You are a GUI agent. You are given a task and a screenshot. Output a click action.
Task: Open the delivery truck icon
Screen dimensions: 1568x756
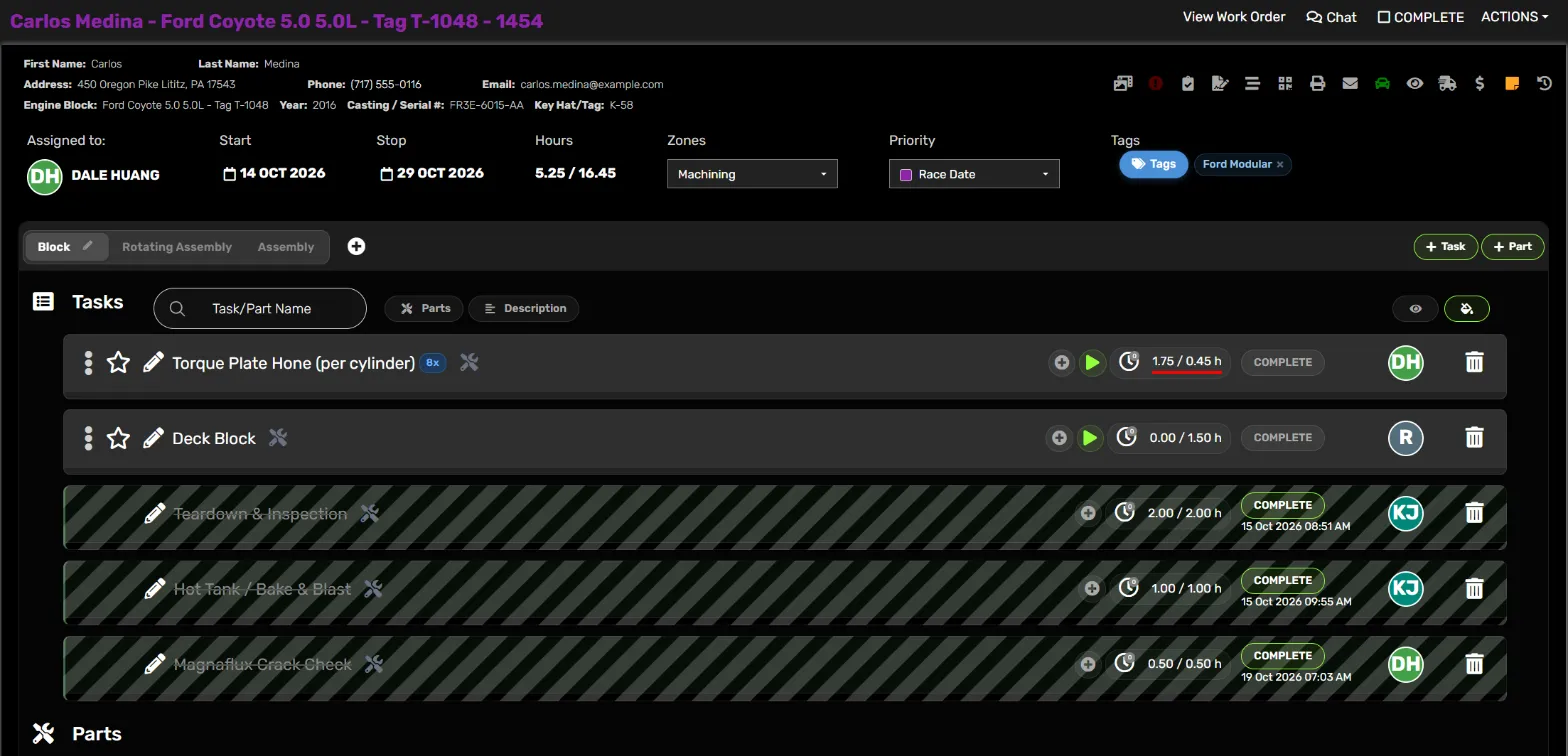click(1447, 84)
